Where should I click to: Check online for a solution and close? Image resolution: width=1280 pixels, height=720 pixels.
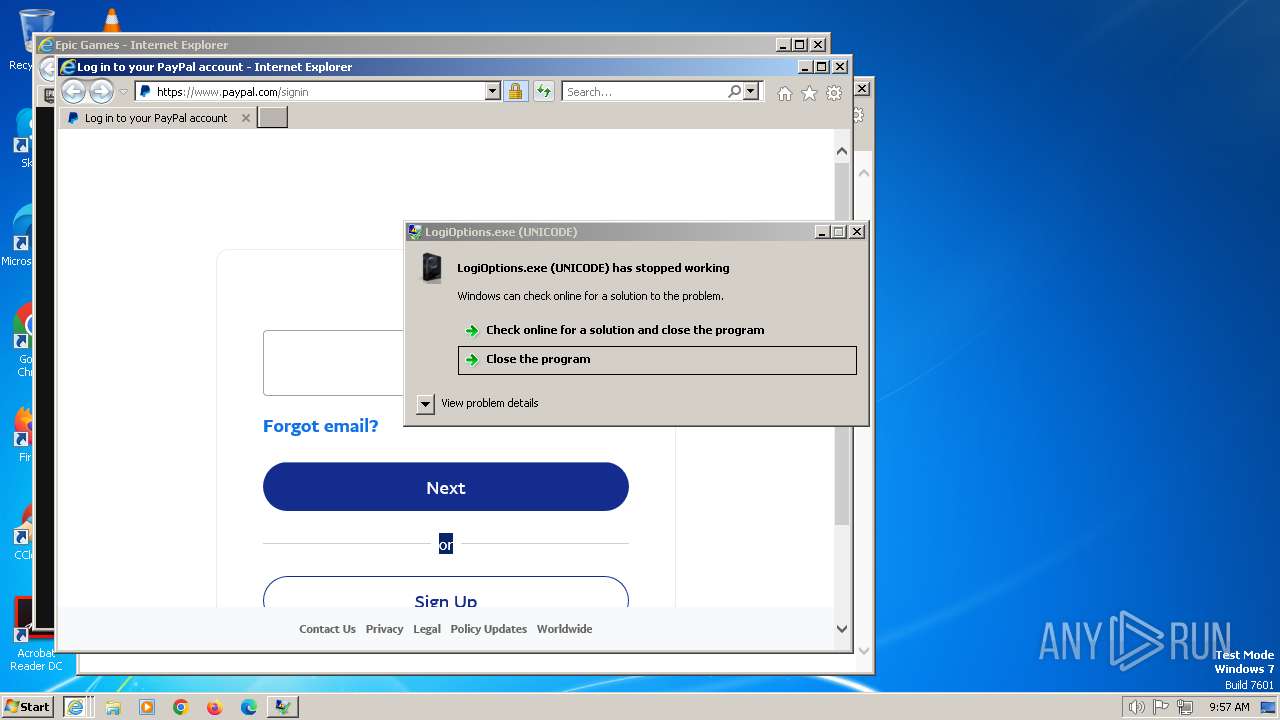click(x=657, y=330)
